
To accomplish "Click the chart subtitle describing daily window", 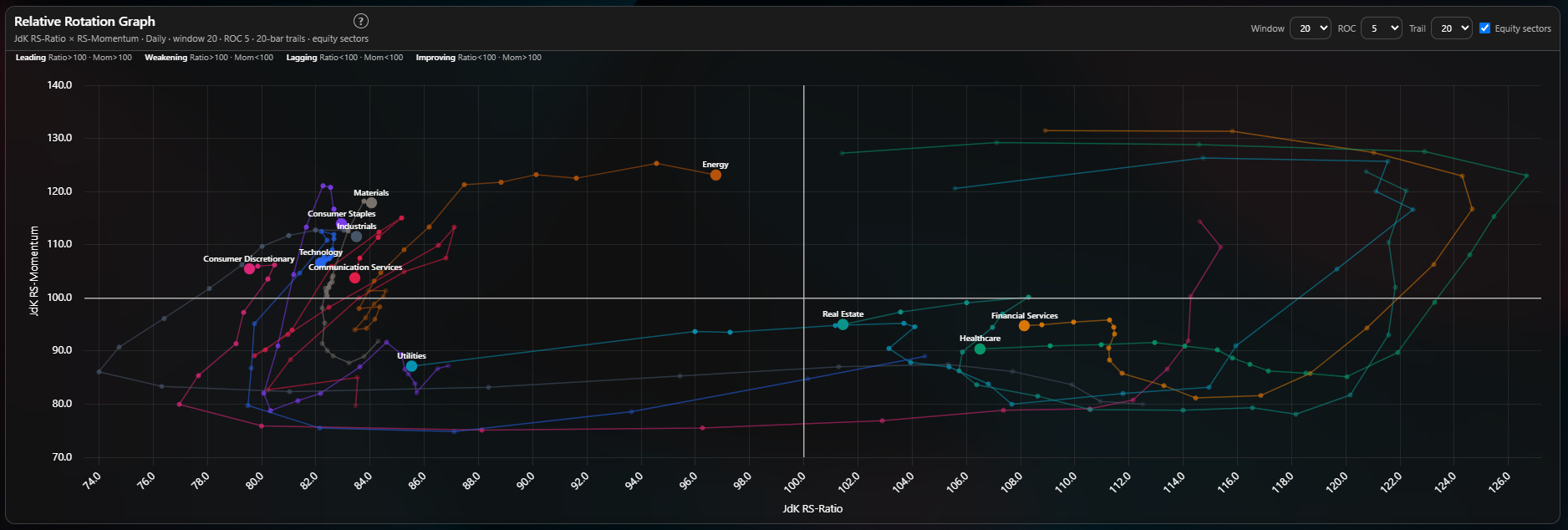I will click(191, 38).
